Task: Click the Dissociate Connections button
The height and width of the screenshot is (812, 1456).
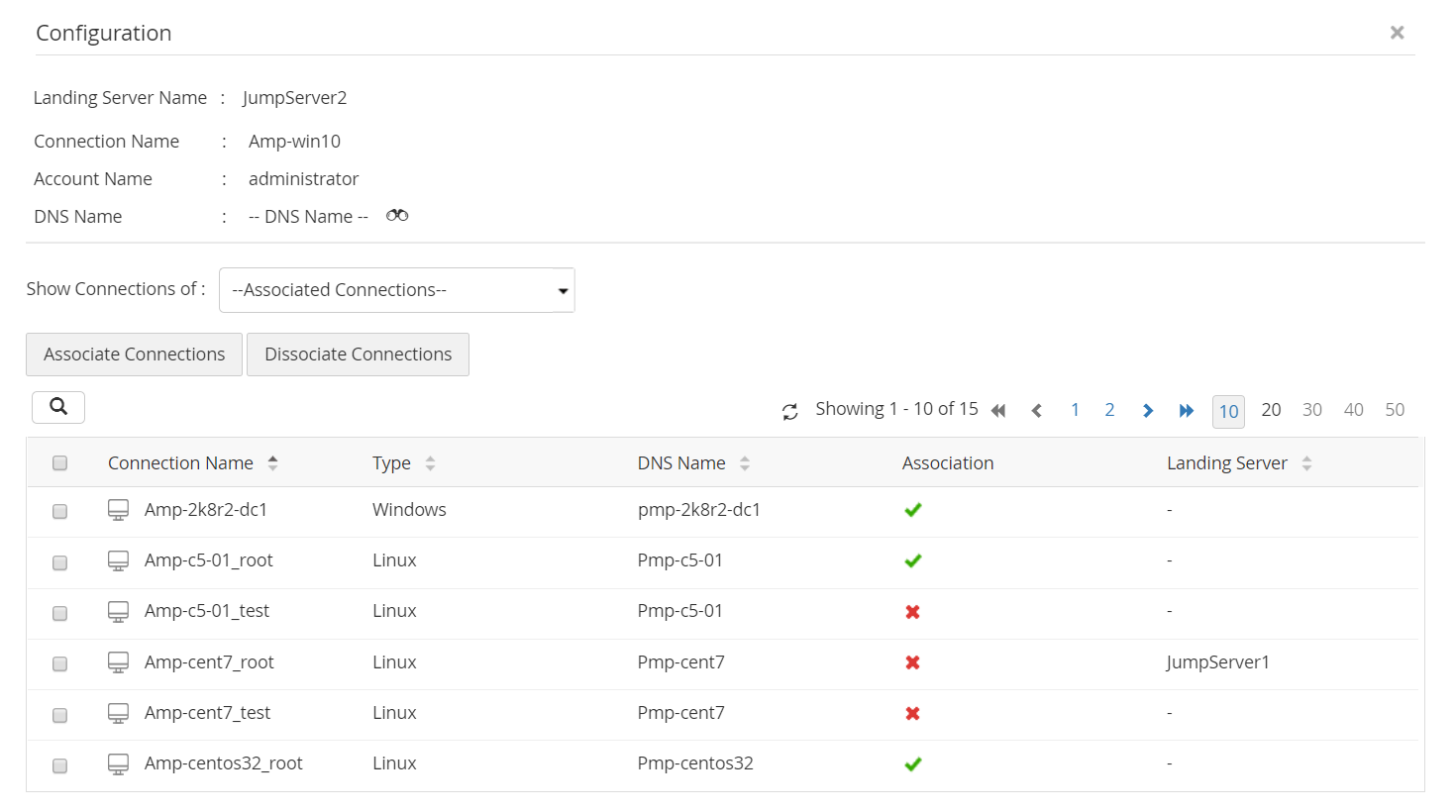Action: point(358,354)
